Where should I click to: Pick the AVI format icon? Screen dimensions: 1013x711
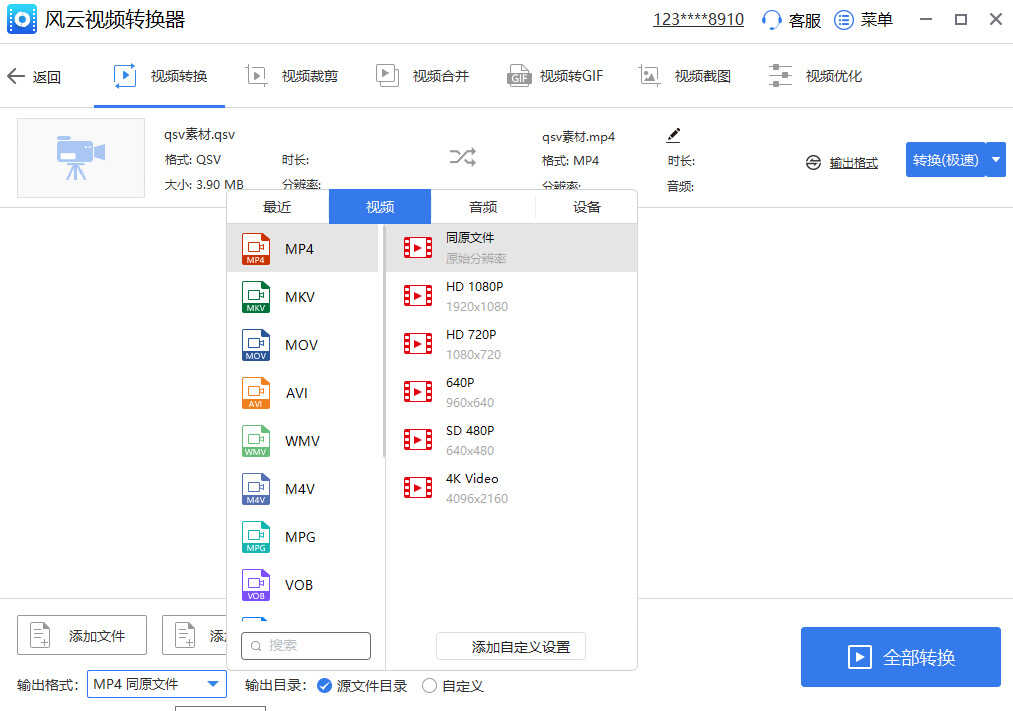(256, 393)
